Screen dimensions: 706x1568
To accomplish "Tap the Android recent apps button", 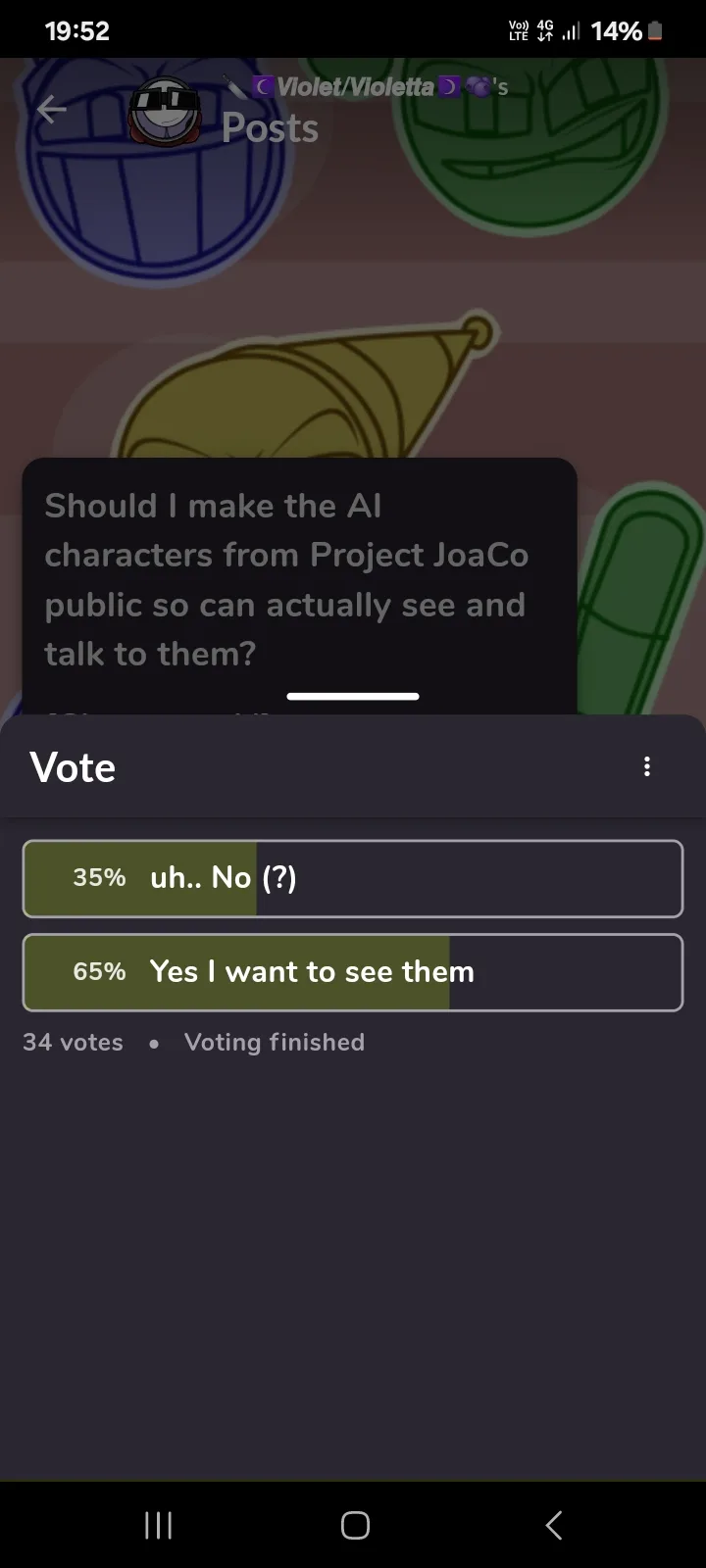I will tap(158, 1525).
